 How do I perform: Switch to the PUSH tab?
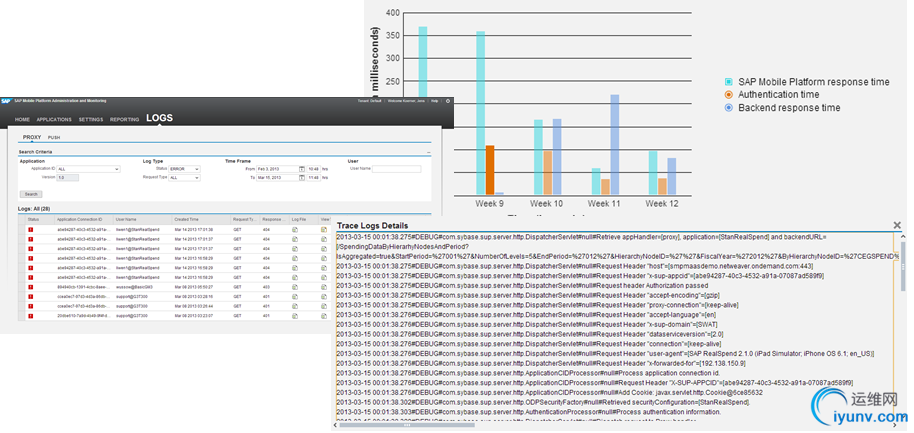click(54, 138)
